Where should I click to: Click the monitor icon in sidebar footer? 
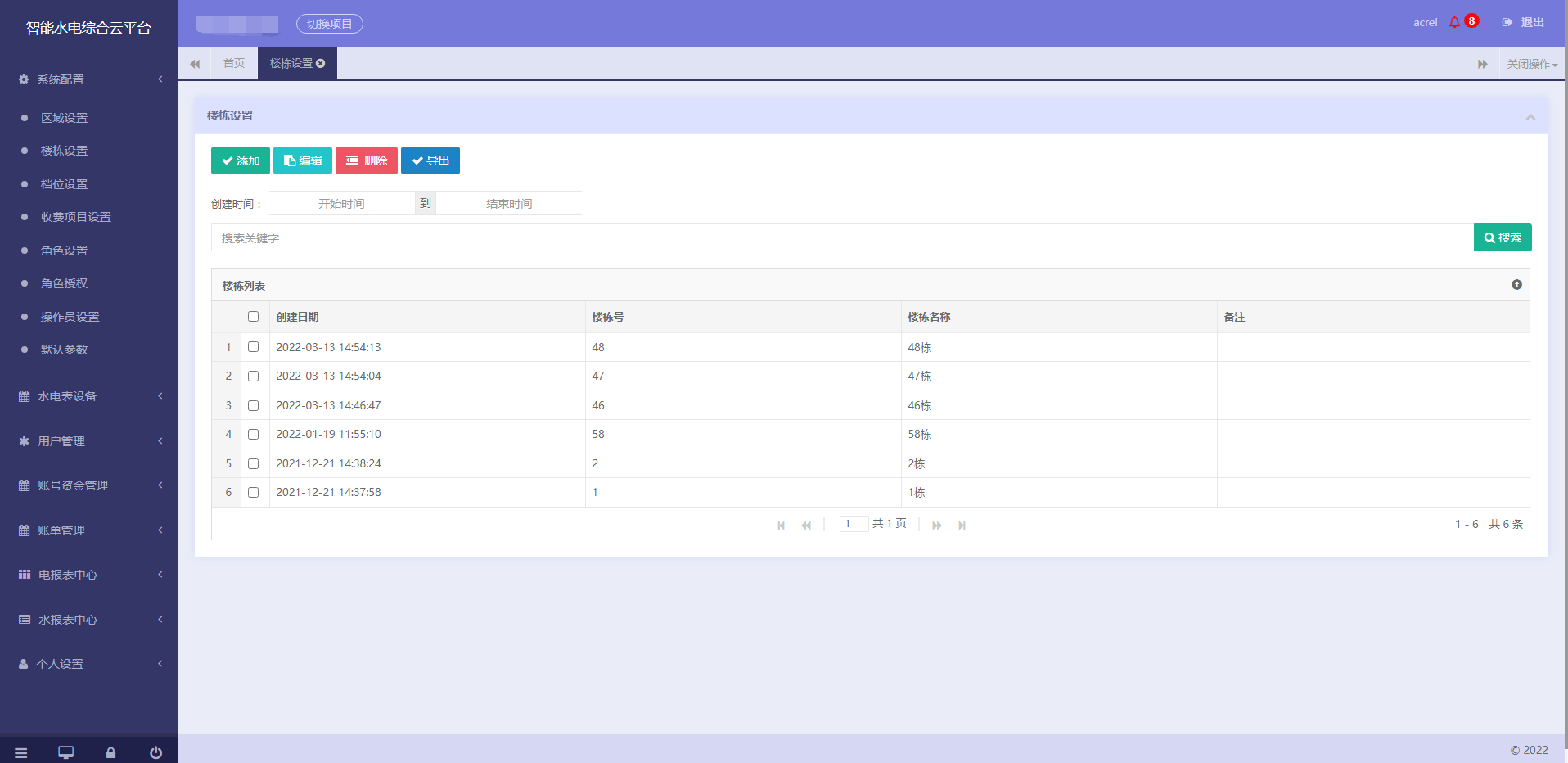pos(66,753)
